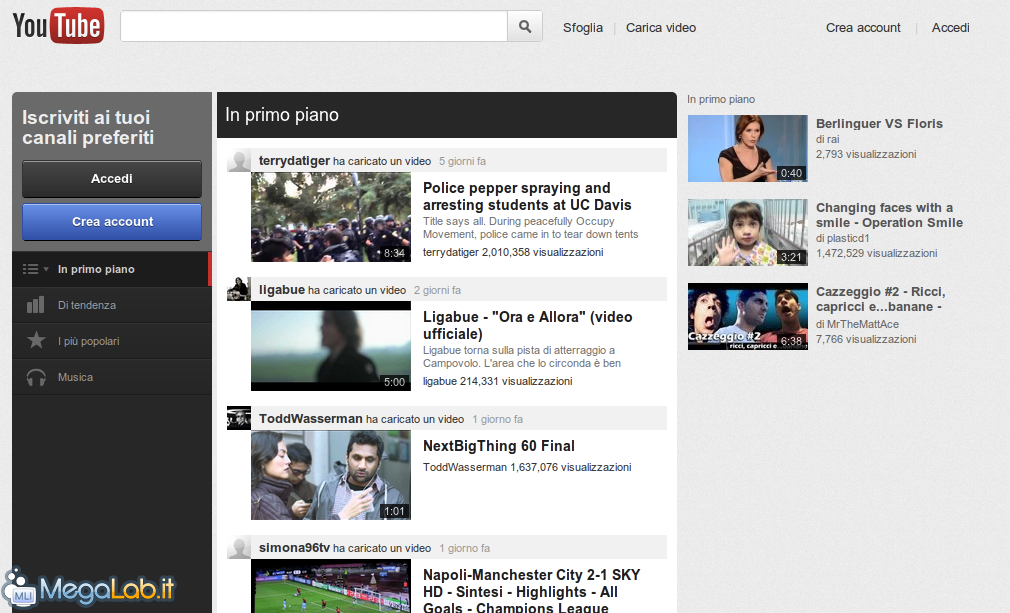Click the simona96tv username in feed header
This screenshot has width=1010, height=613.
coord(294,547)
